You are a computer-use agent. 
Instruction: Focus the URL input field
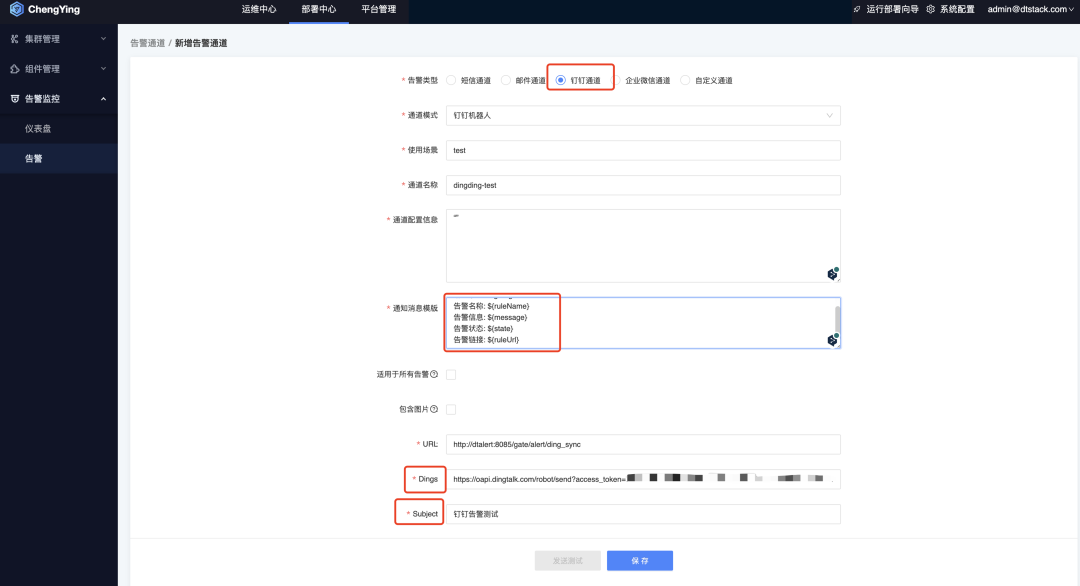(643, 444)
